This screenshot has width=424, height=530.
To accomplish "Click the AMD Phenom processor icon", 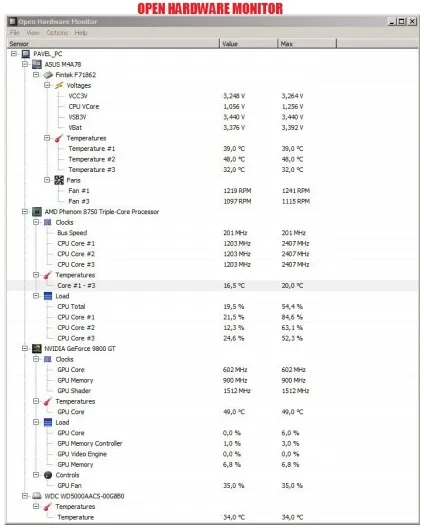I will point(37,212).
